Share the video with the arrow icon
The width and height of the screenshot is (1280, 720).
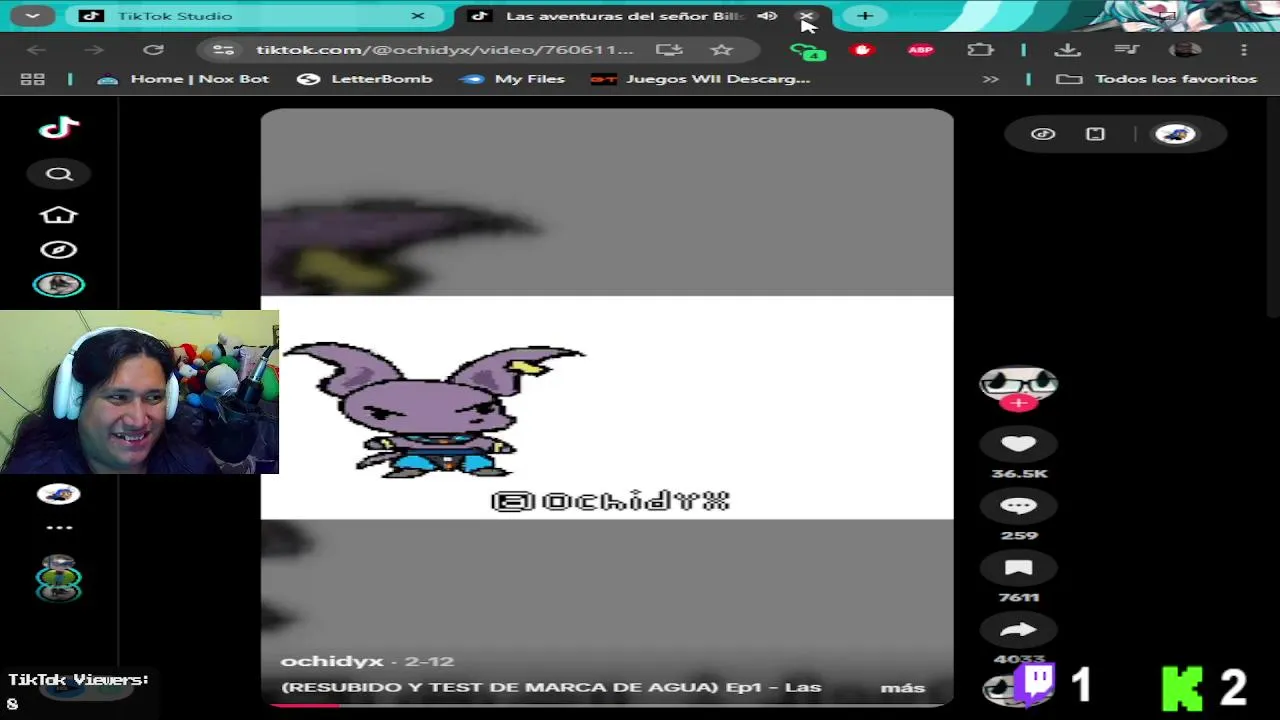tap(1018, 630)
